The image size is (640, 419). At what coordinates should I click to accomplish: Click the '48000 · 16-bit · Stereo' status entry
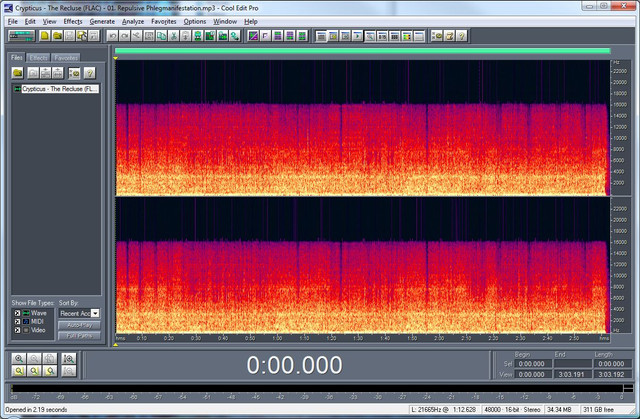(x=512, y=410)
